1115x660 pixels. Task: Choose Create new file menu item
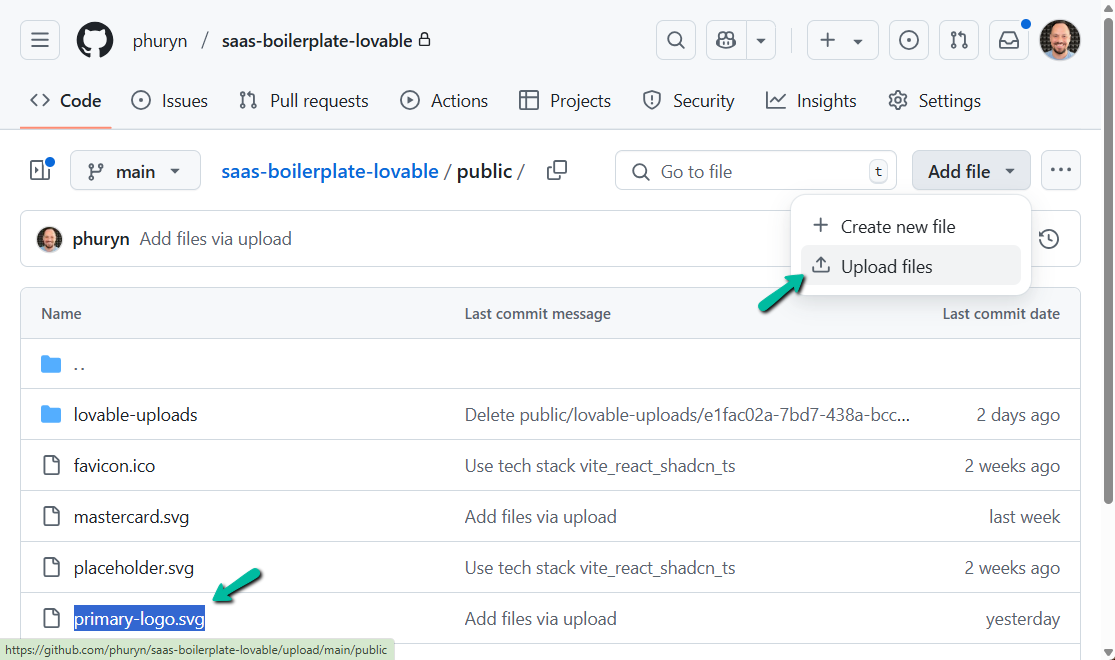911,226
